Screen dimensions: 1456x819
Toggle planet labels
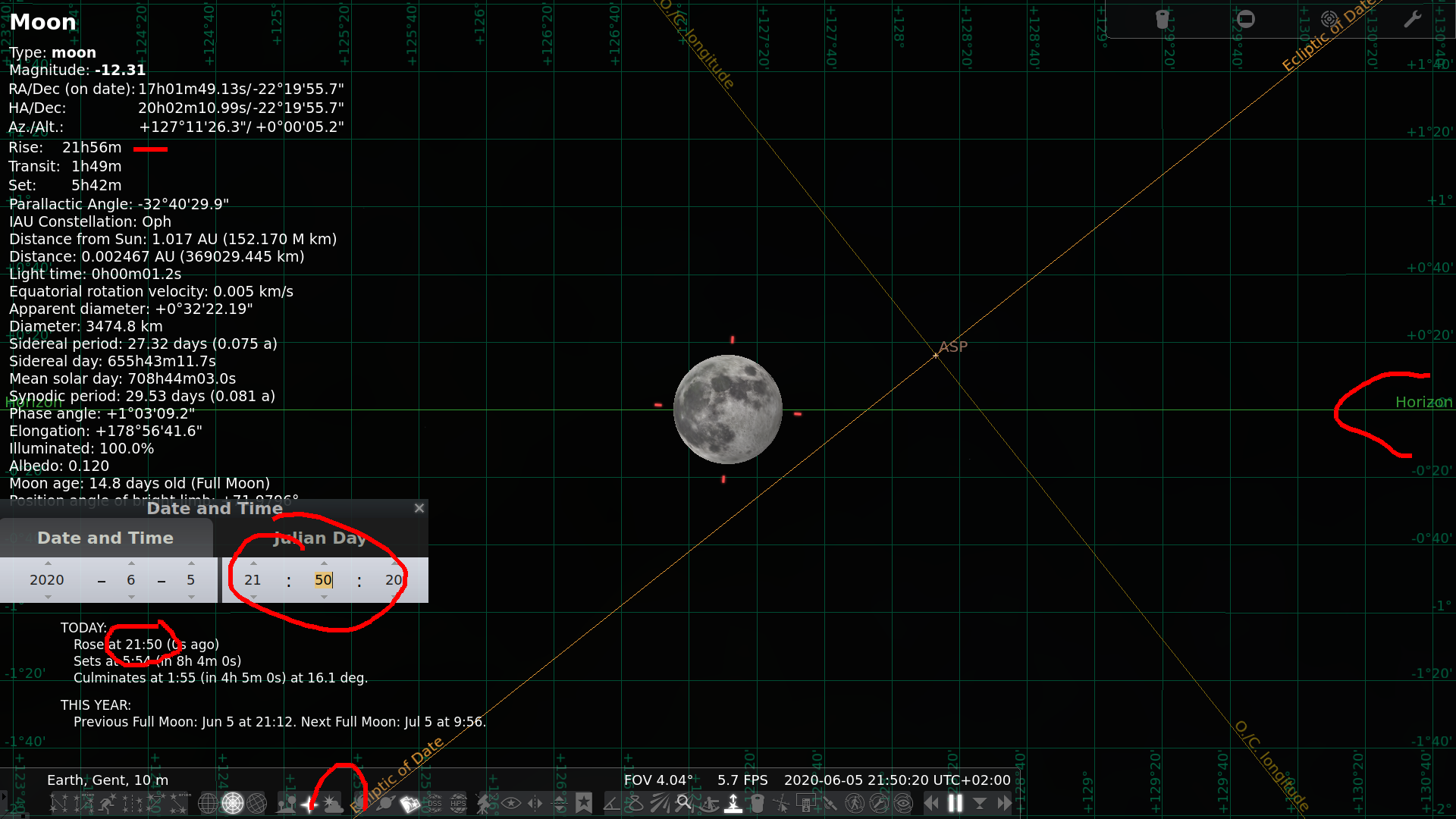coord(384,804)
